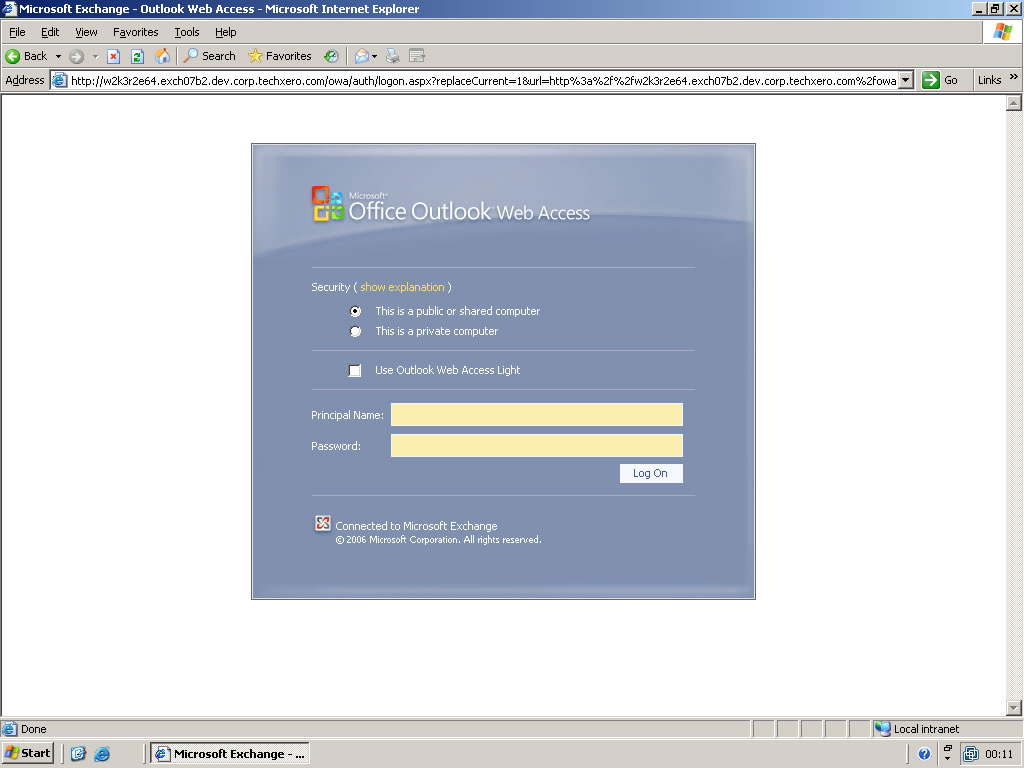Expand the Address bar URL dropdown
Viewport: 1024px width, 768px height.
pyautogui.click(x=906, y=80)
